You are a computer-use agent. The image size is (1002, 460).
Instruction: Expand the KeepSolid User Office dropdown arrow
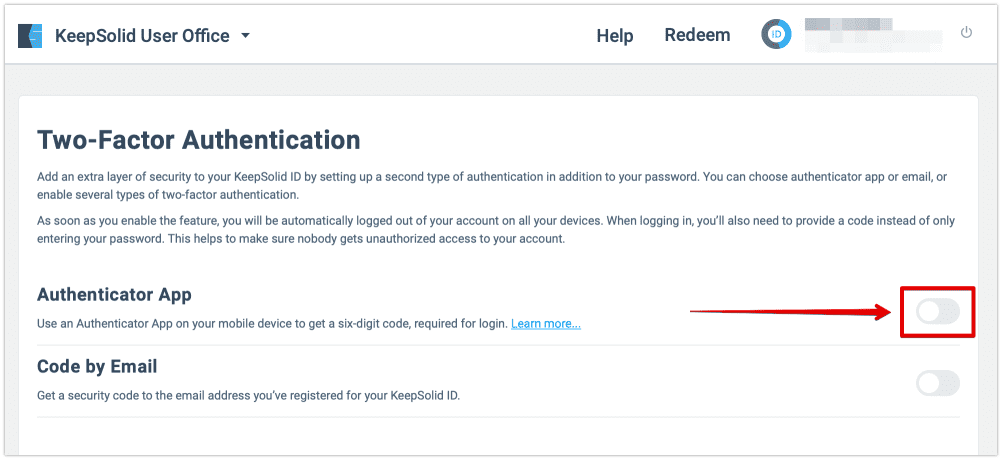click(x=246, y=36)
